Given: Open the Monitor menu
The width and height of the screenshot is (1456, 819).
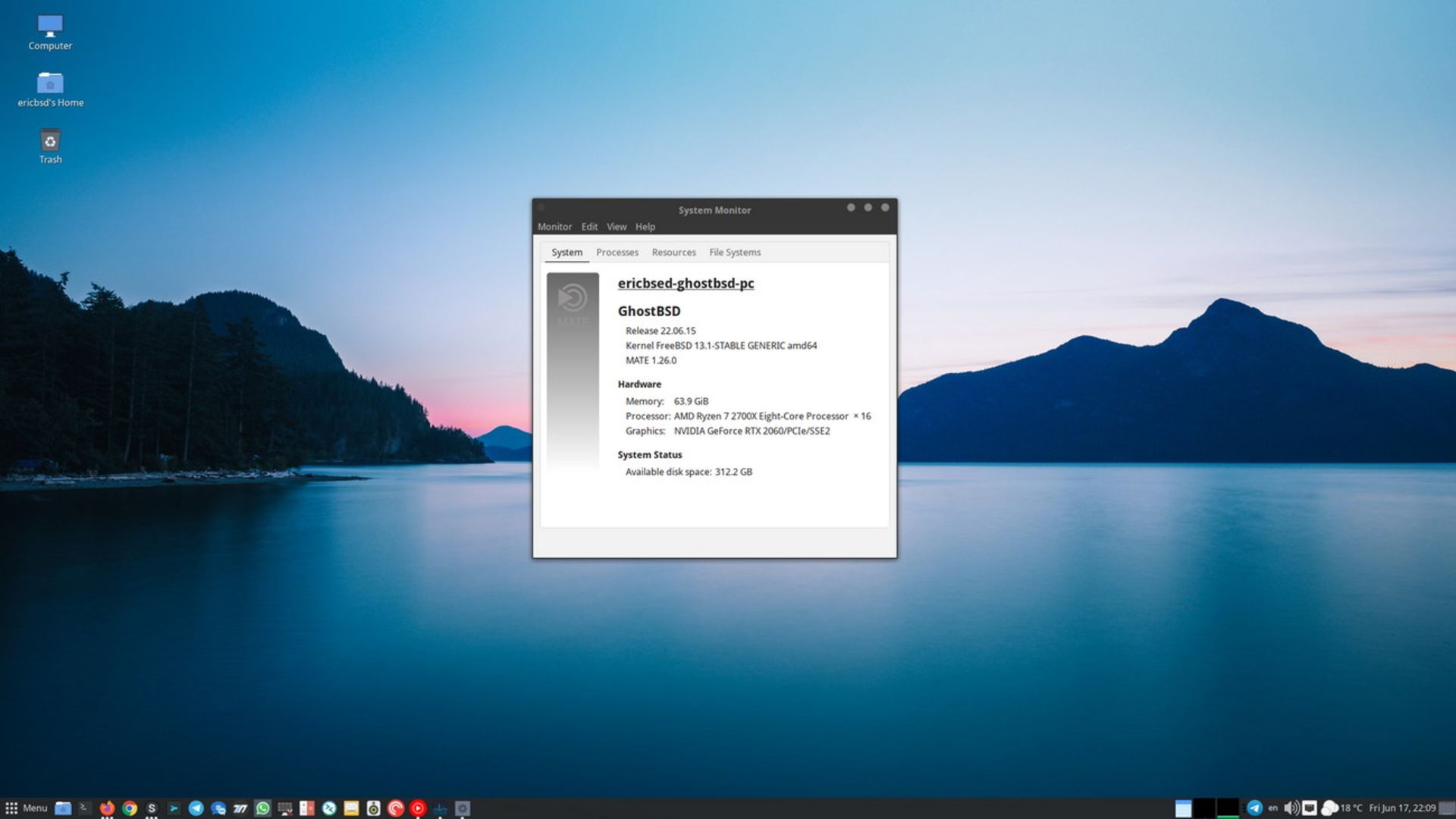Looking at the screenshot, I should [554, 227].
